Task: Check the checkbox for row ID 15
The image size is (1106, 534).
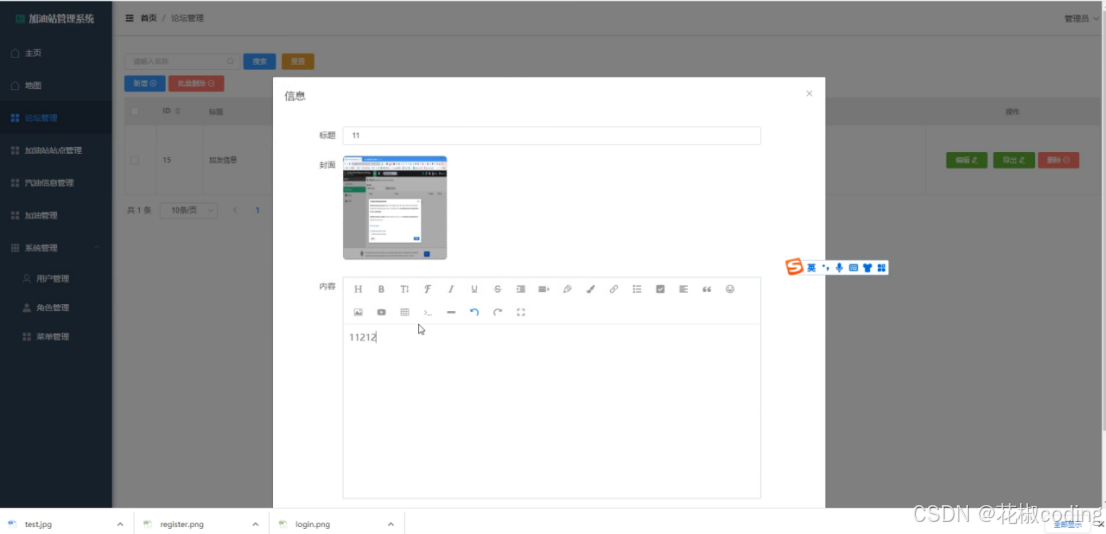Action: (135, 160)
